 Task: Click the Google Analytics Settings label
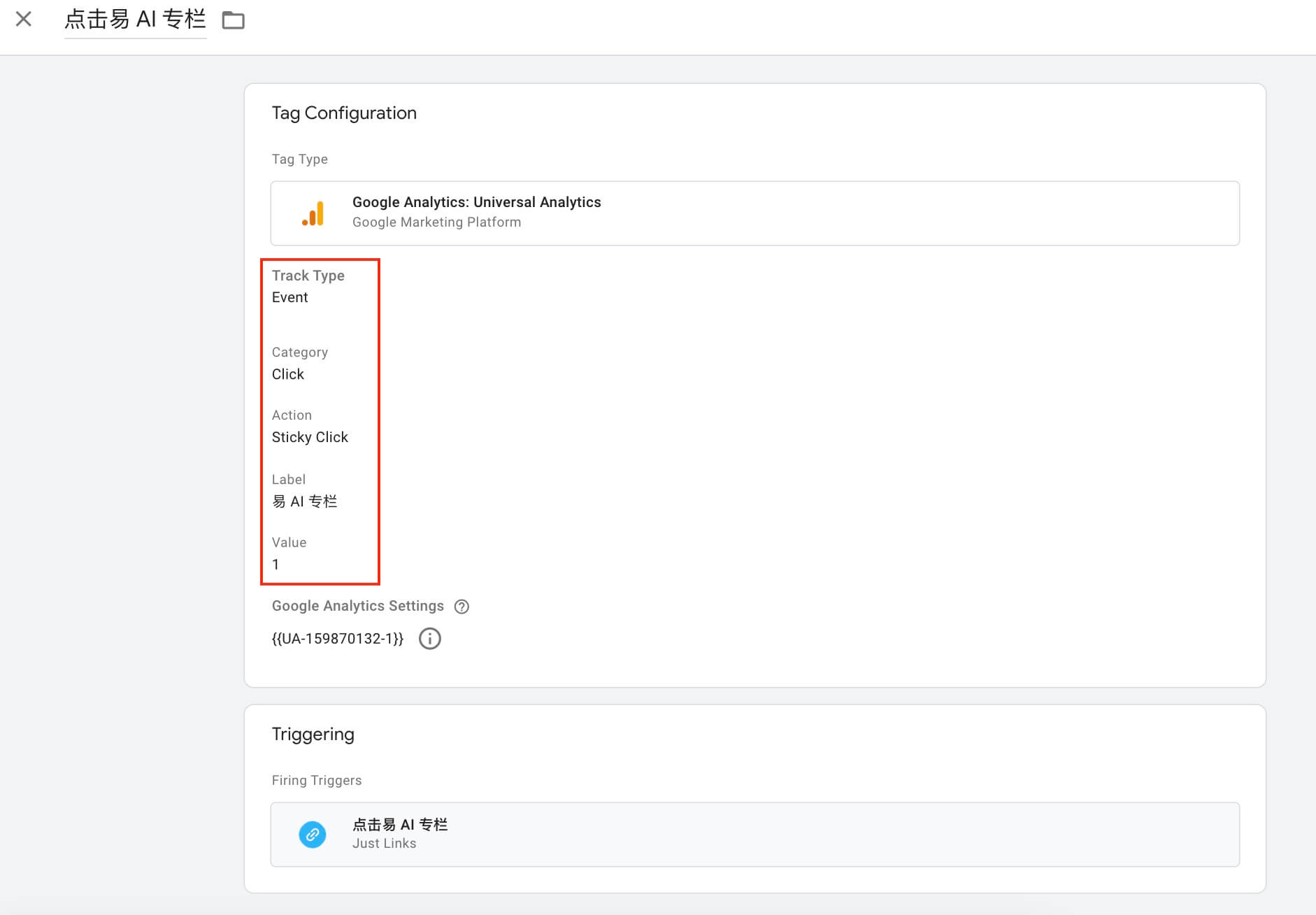click(x=357, y=606)
